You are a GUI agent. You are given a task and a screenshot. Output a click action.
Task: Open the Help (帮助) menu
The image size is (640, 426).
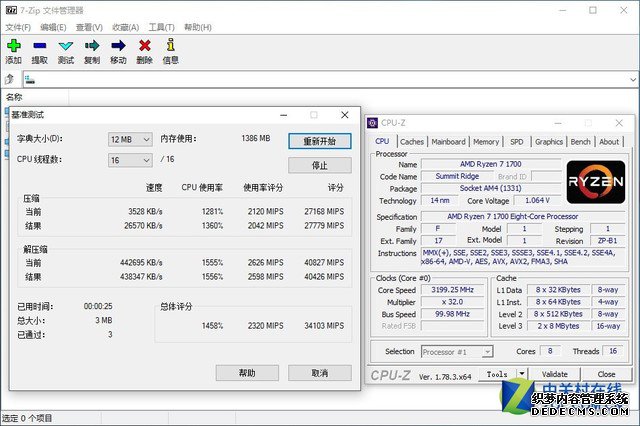point(198,27)
